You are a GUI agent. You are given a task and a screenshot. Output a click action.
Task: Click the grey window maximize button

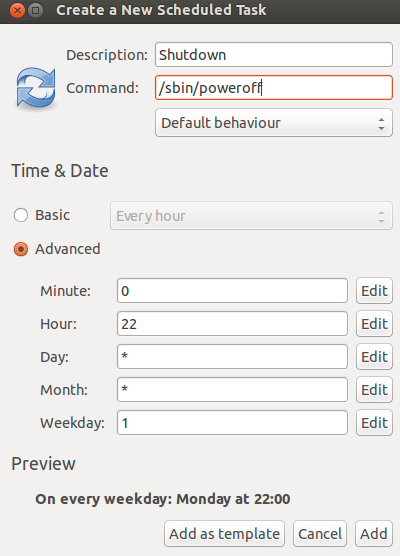[x=35, y=10]
